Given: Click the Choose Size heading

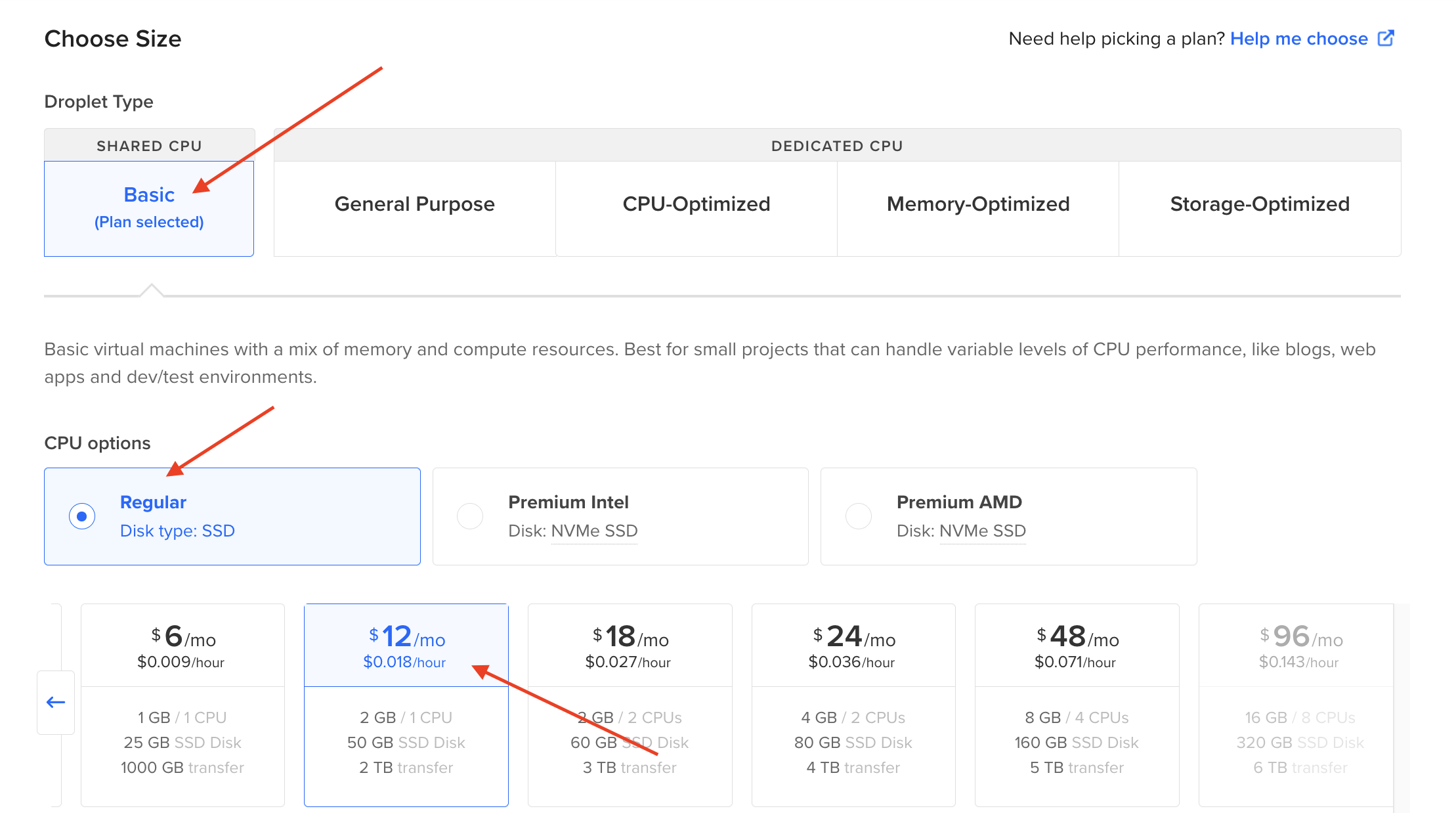Looking at the screenshot, I should [x=113, y=39].
